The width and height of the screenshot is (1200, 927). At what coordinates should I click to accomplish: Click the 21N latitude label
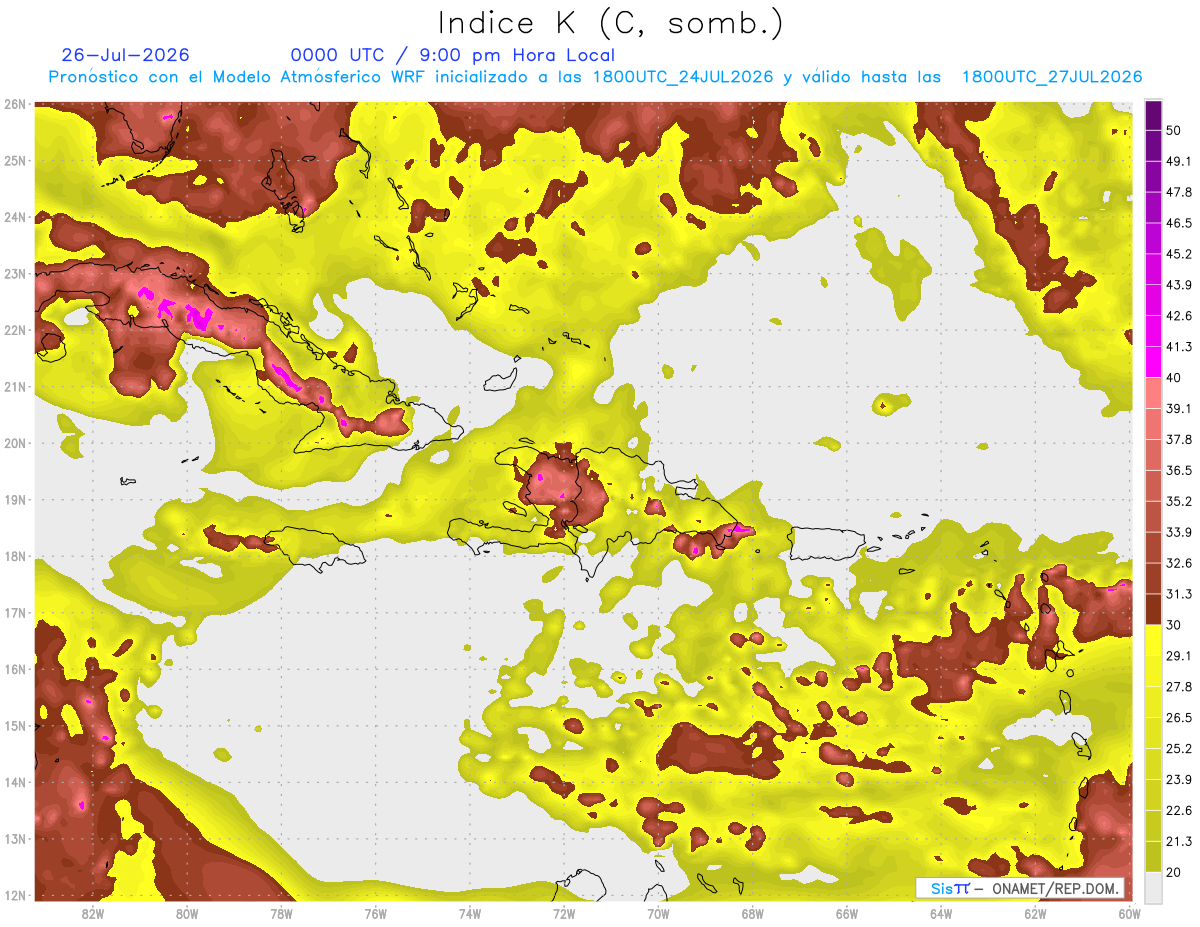click(15, 387)
